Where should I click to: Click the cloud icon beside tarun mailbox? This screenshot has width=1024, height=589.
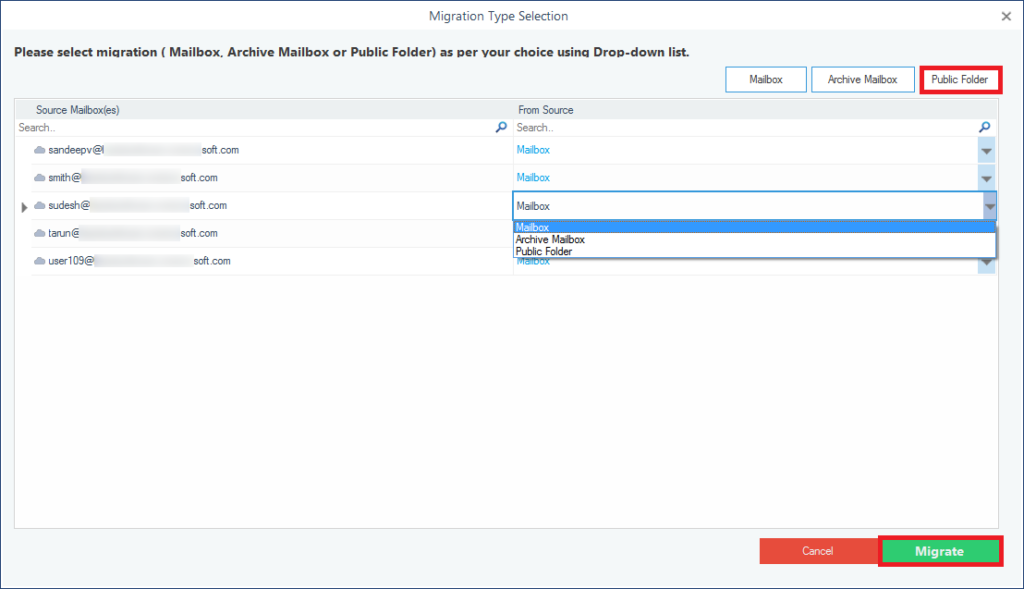(39, 233)
